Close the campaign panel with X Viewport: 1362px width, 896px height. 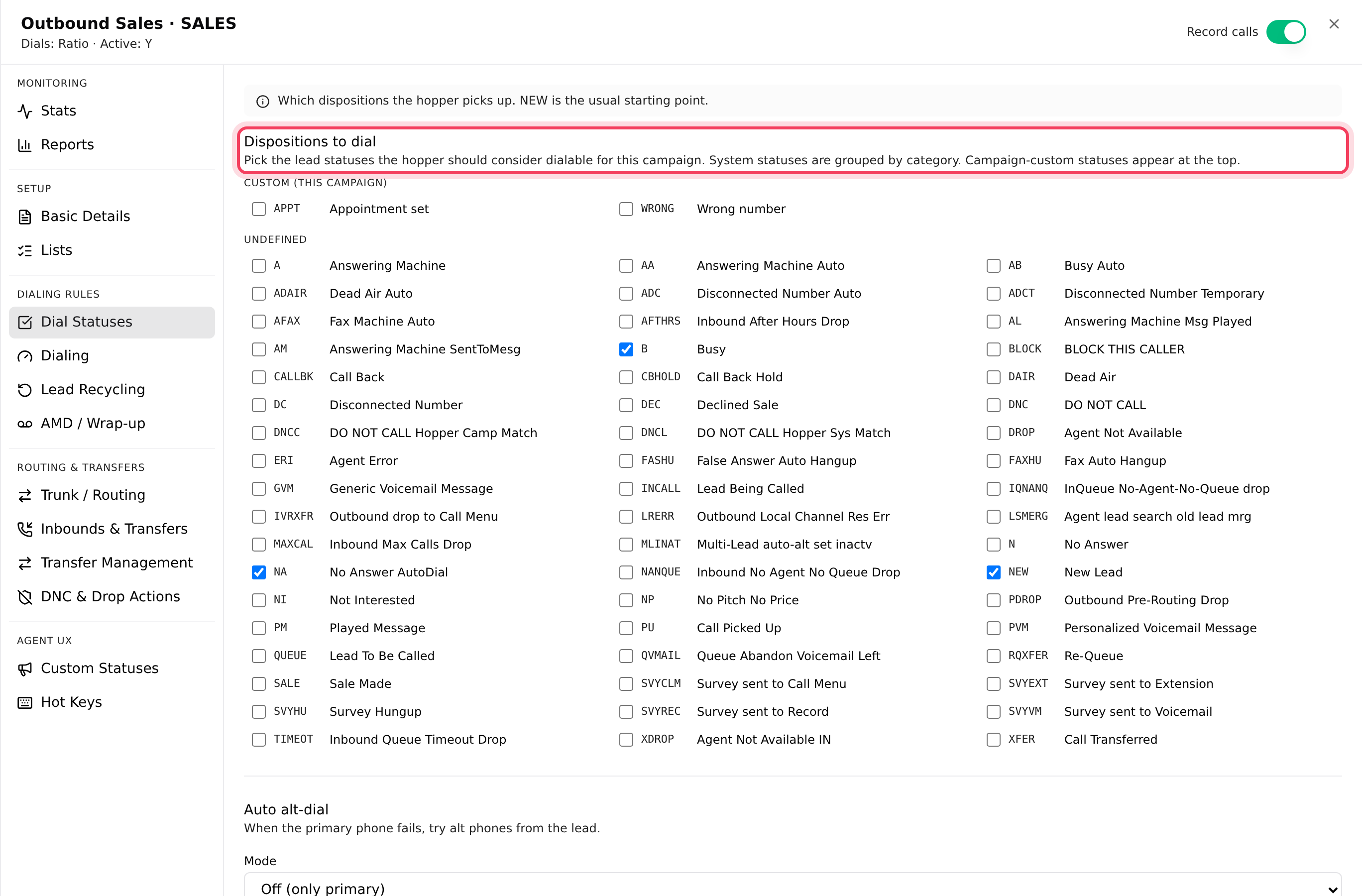click(1334, 24)
